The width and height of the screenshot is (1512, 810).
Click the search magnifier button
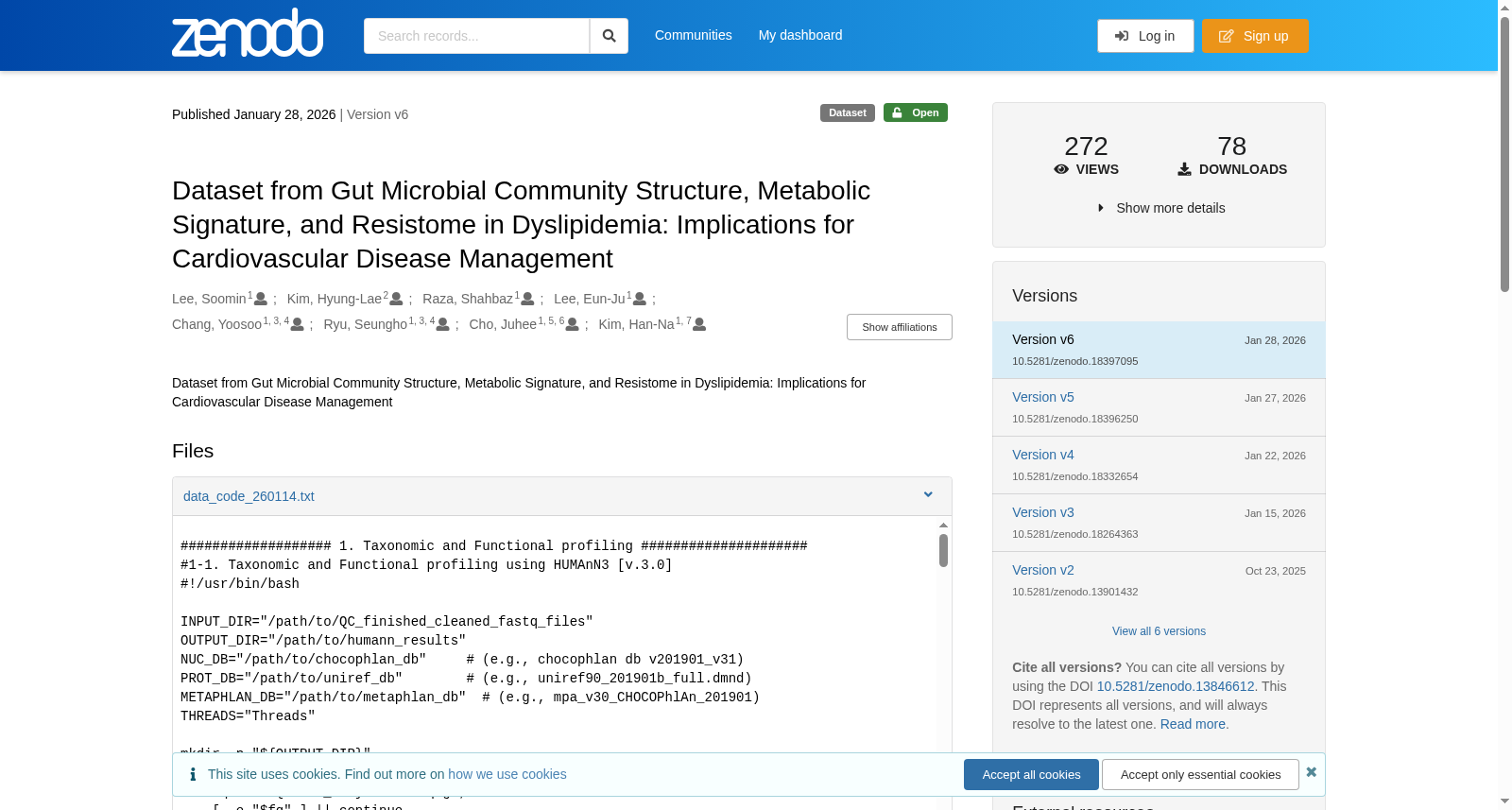tap(609, 36)
